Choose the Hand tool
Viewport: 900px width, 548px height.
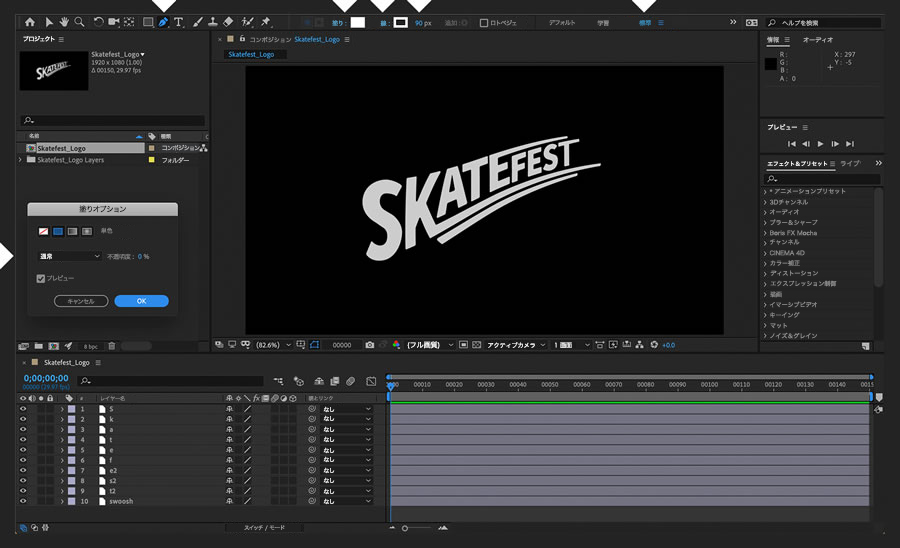coord(64,21)
